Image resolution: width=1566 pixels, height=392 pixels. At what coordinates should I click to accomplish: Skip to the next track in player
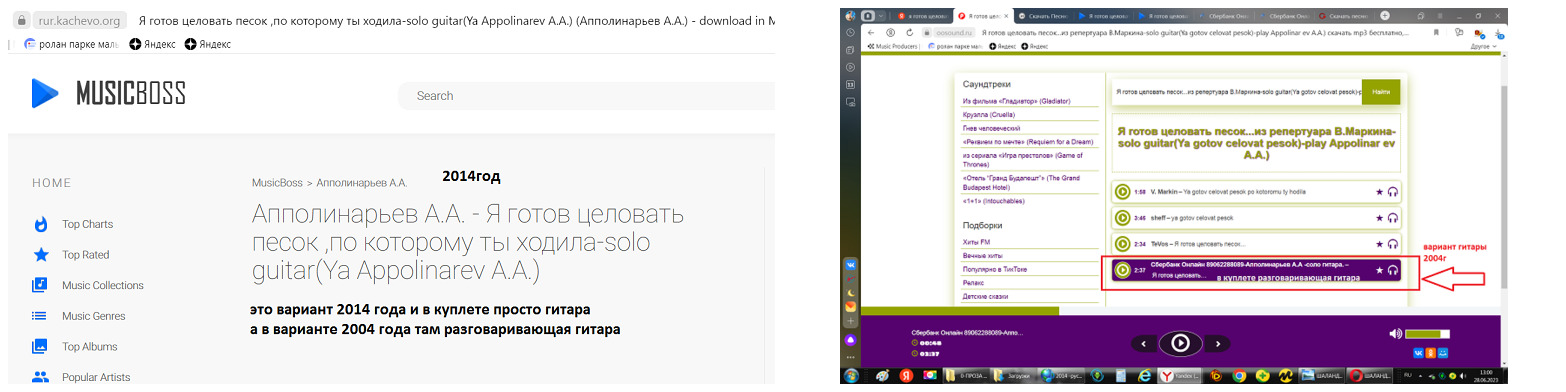(1217, 343)
